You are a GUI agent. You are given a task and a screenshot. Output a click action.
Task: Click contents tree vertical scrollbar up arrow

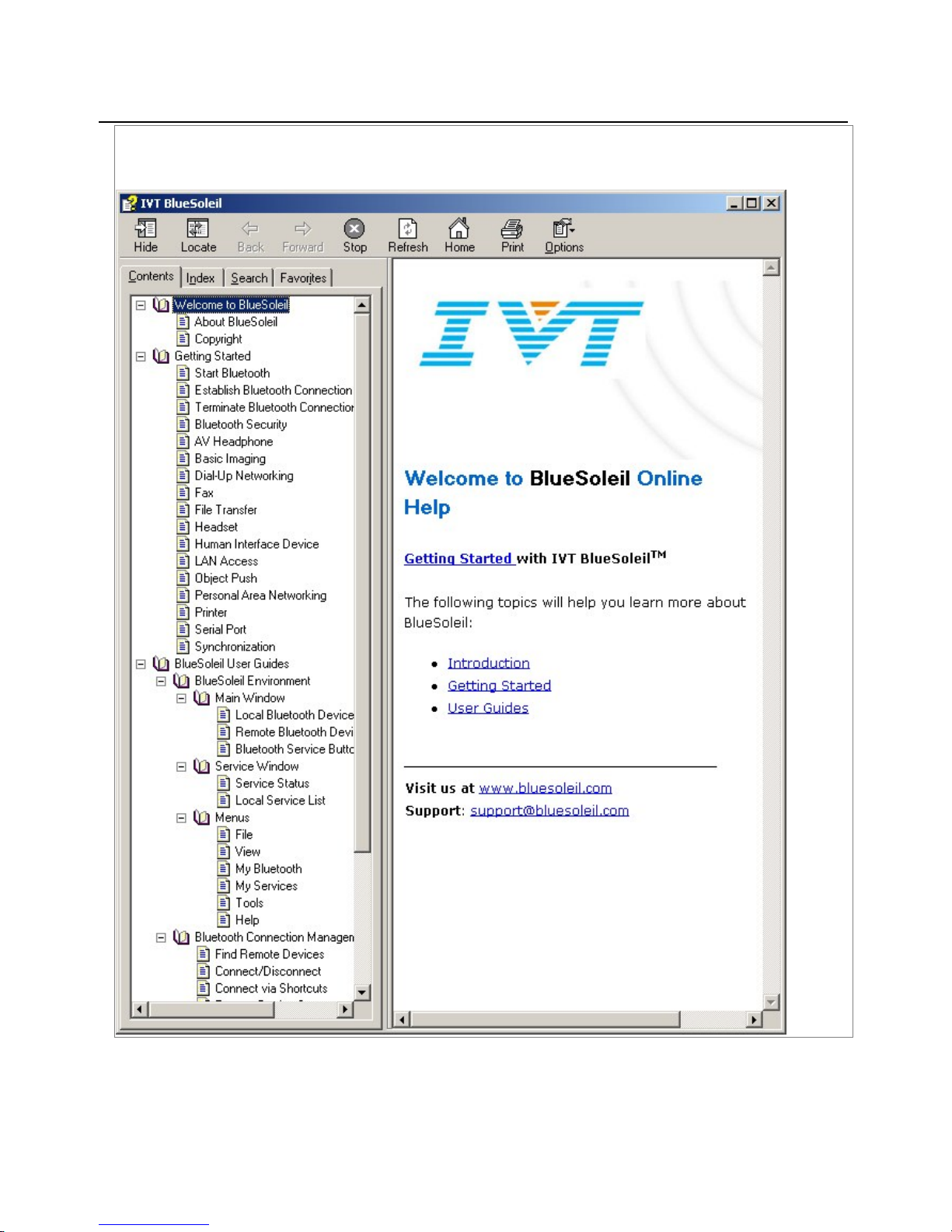pyautogui.click(x=361, y=305)
